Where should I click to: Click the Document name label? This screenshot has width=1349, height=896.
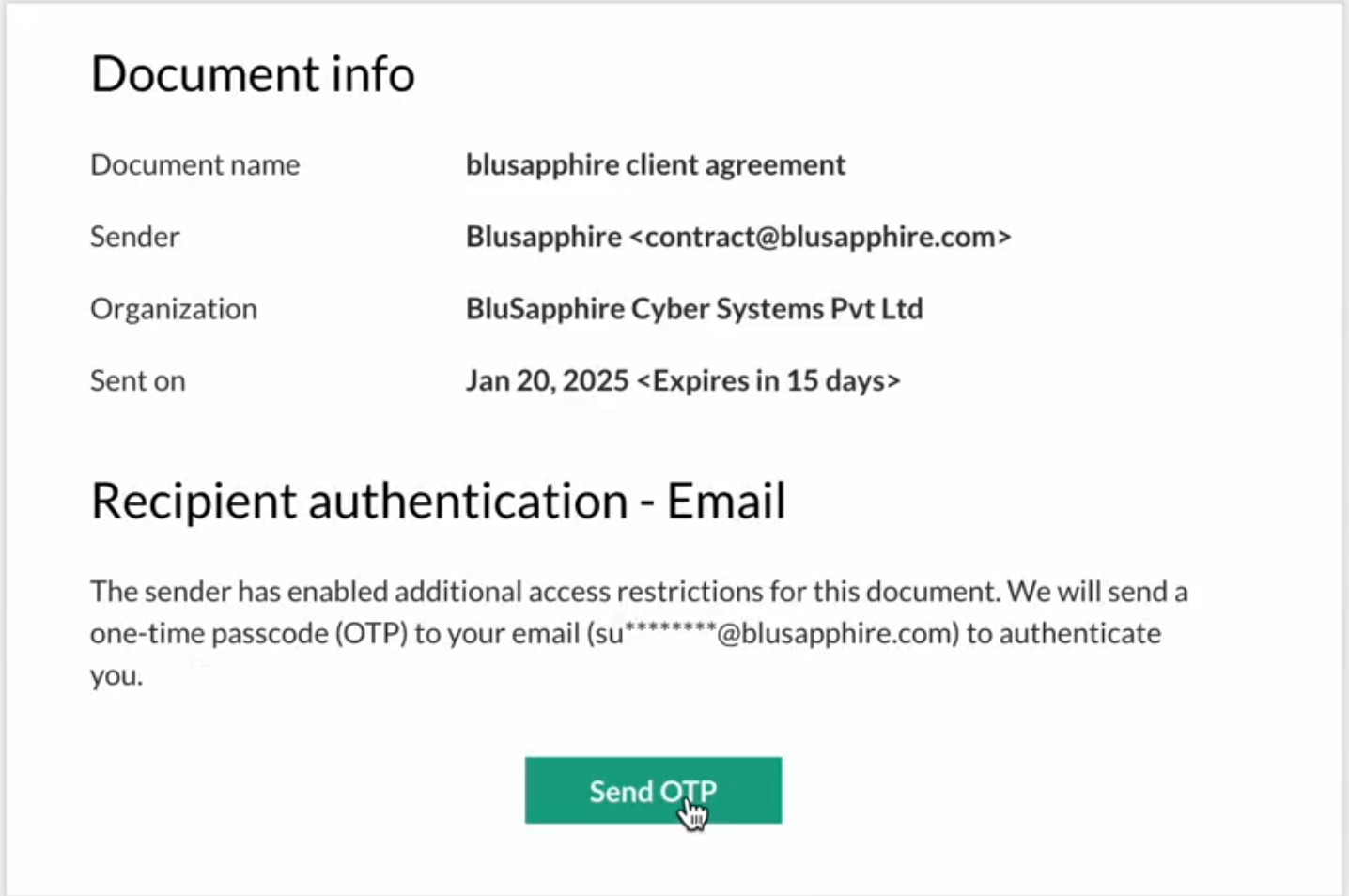pos(194,165)
